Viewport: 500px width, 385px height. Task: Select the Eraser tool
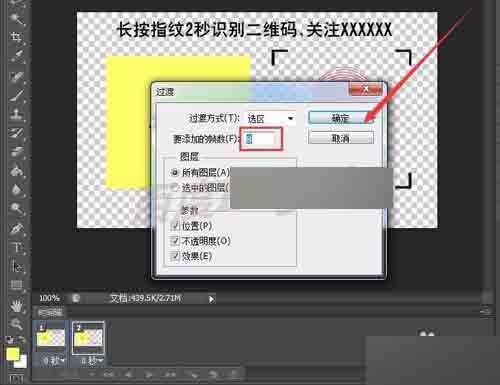(16, 152)
